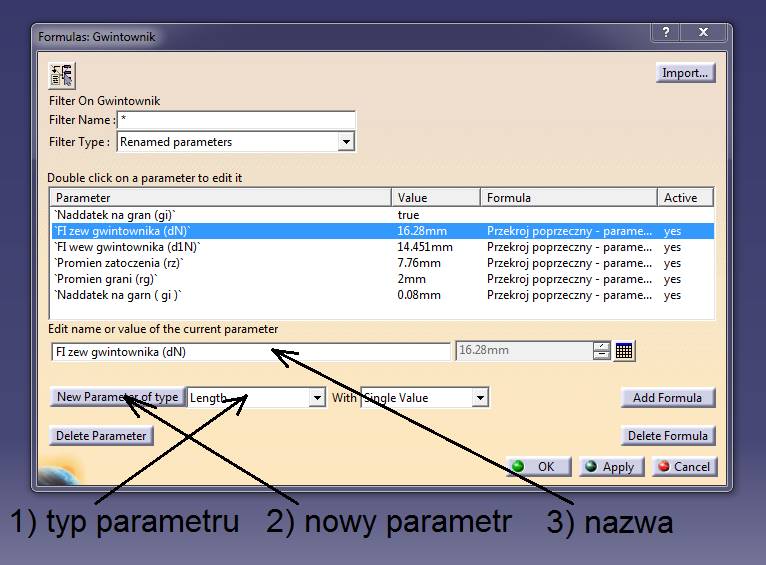Open the Length parameter type dropdown

[317, 398]
